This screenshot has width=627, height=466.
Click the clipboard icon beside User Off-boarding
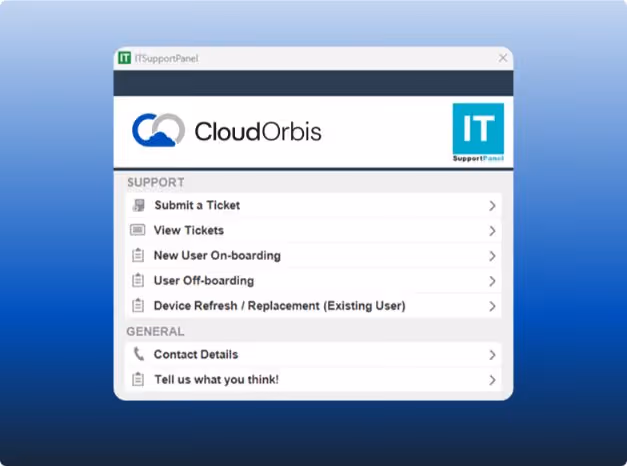pos(138,280)
